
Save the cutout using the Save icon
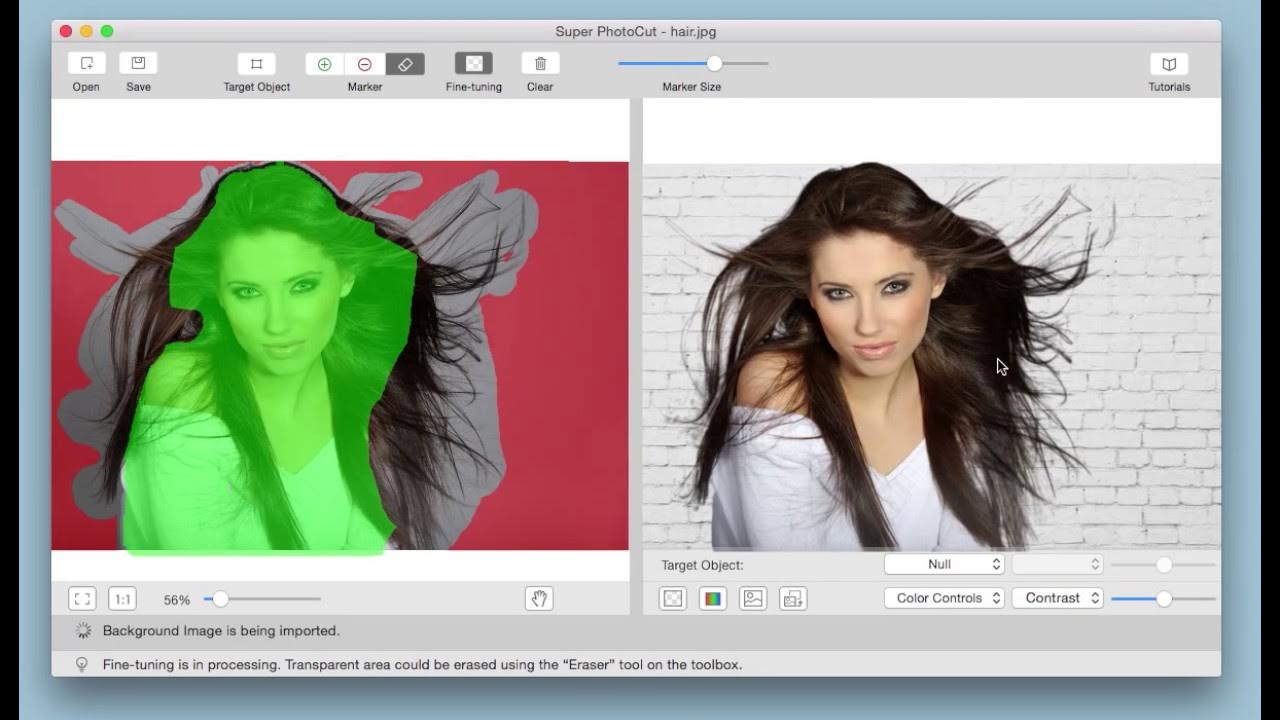(x=138, y=63)
